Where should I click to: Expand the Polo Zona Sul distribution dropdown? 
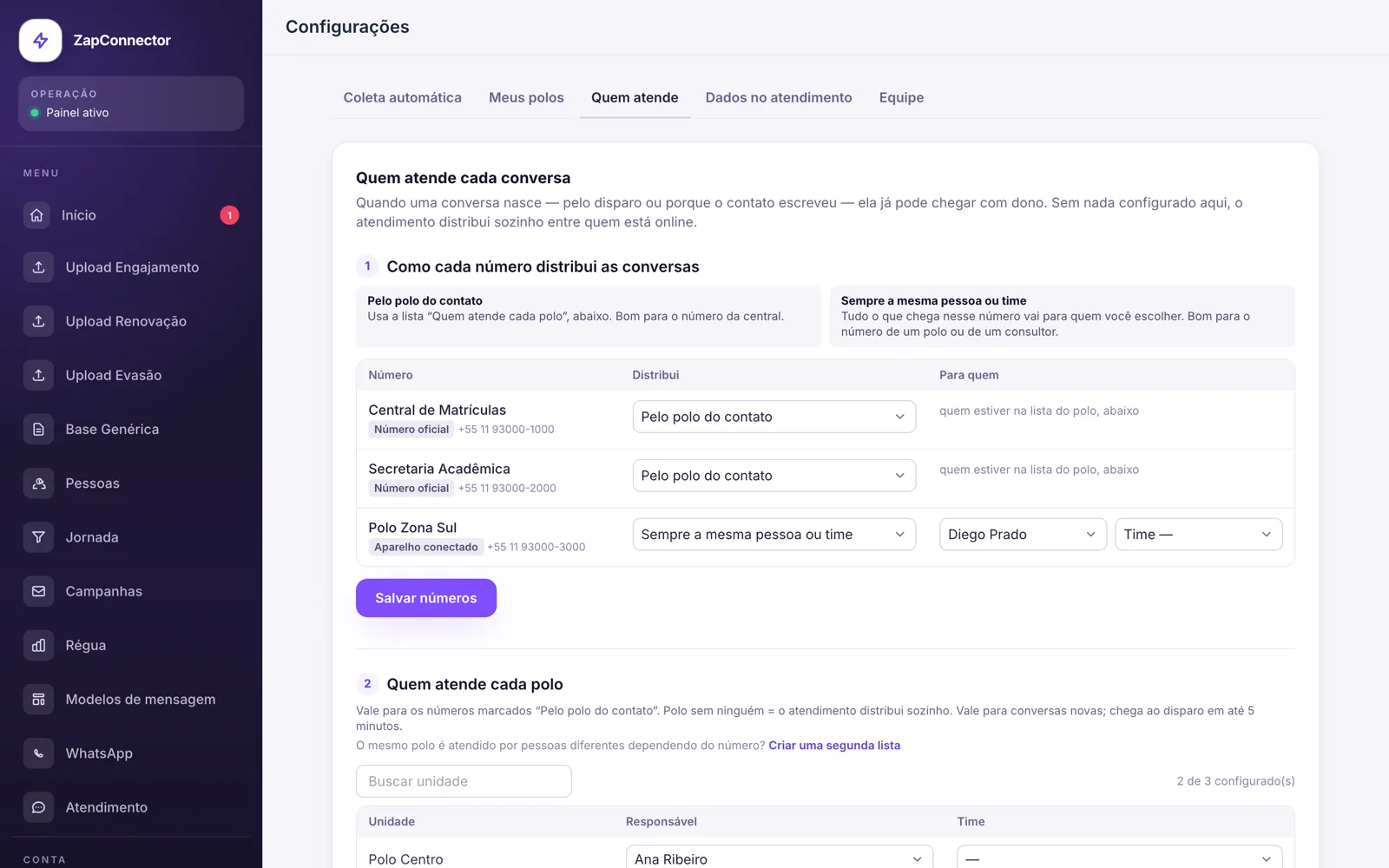pyautogui.click(x=773, y=535)
